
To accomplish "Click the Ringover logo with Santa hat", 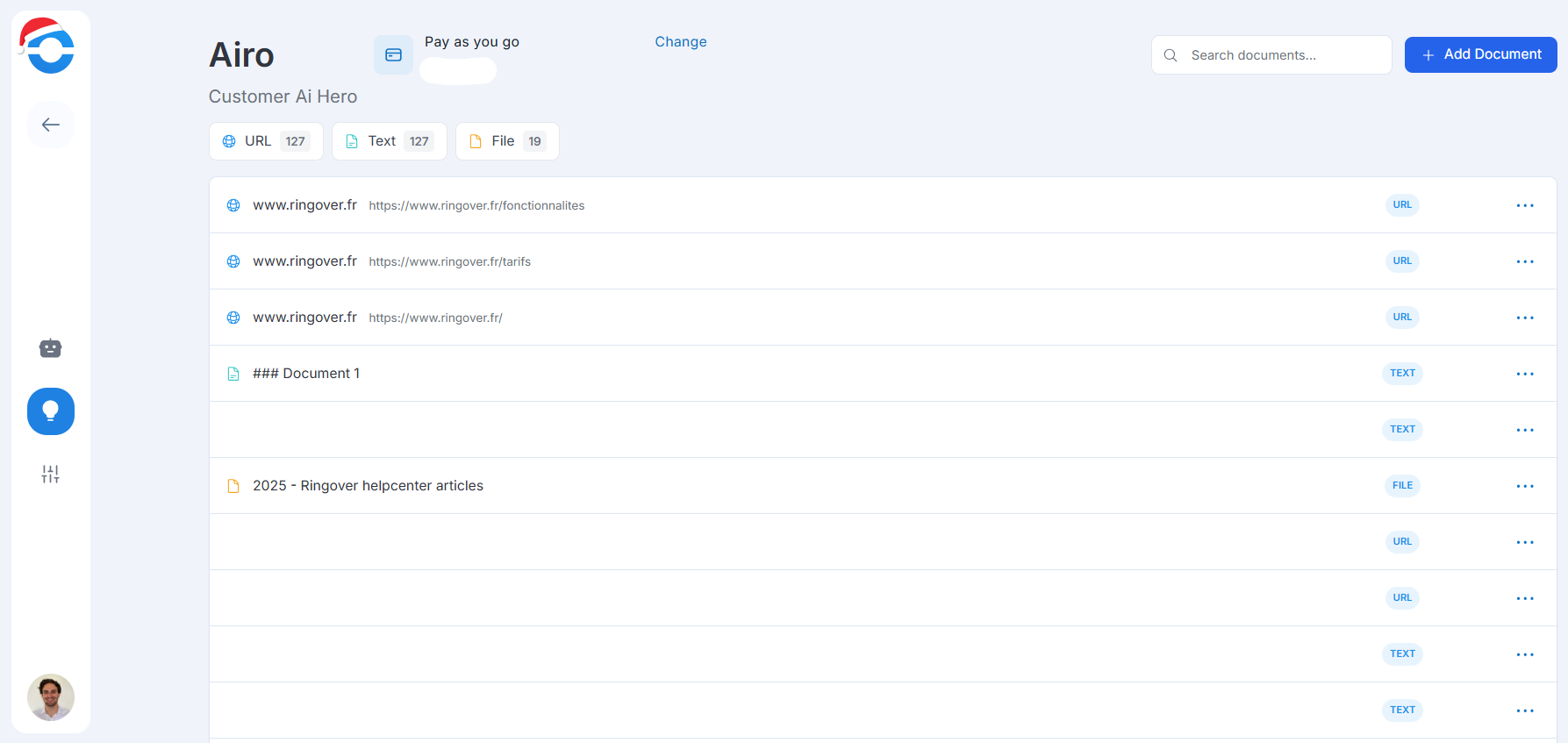I will tap(49, 46).
